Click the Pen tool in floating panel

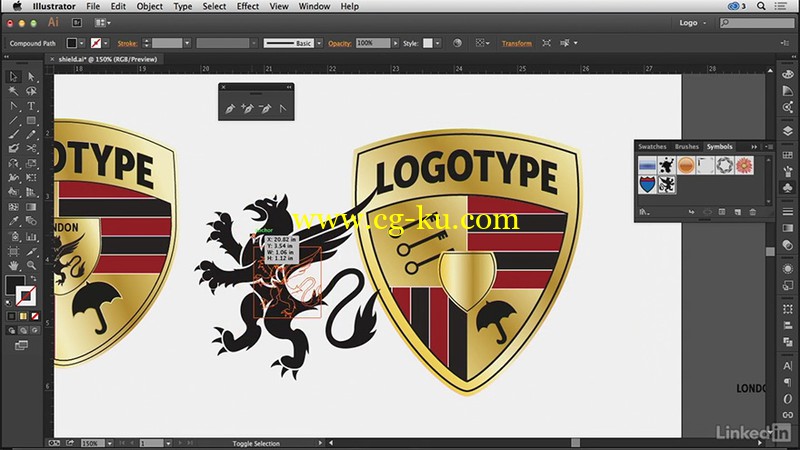[x=230, y=108]
